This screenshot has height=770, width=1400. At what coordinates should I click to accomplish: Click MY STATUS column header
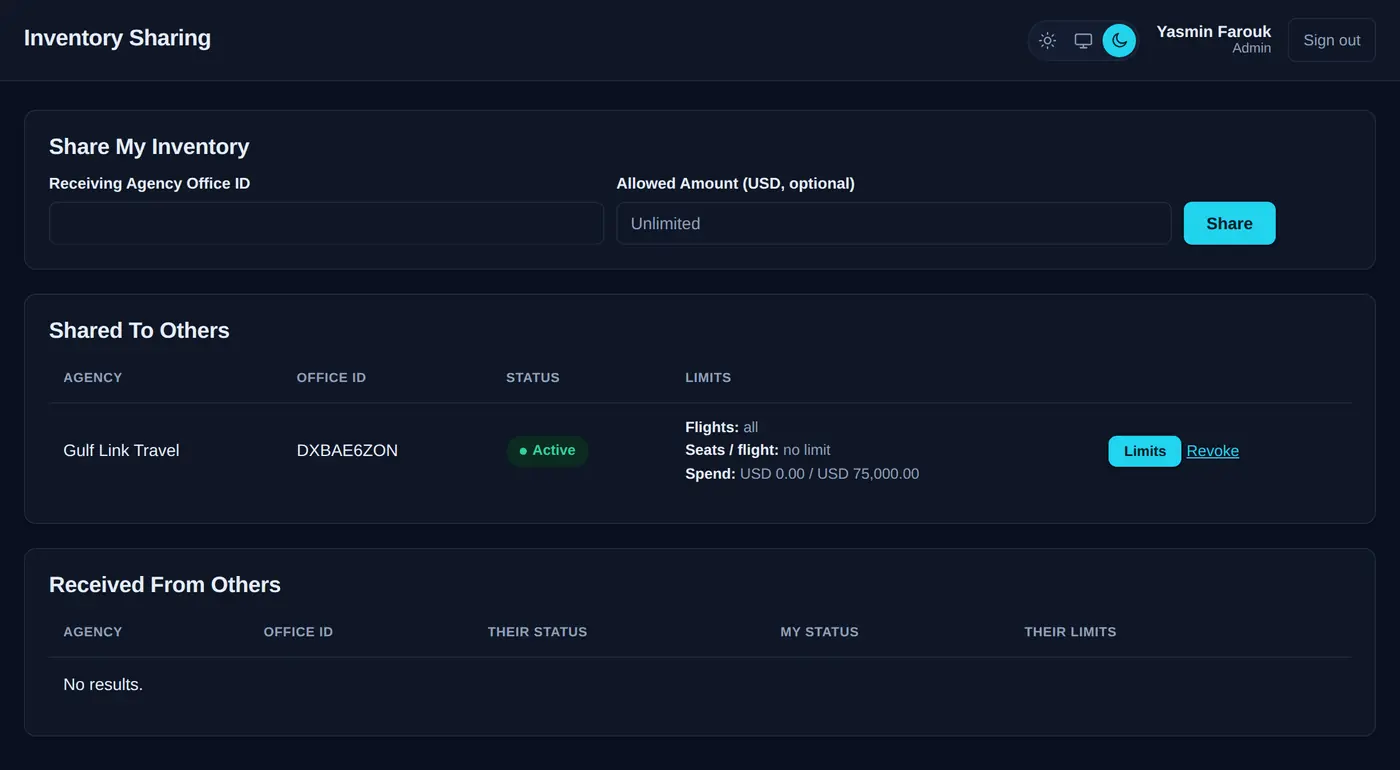[x=819, y=632]
